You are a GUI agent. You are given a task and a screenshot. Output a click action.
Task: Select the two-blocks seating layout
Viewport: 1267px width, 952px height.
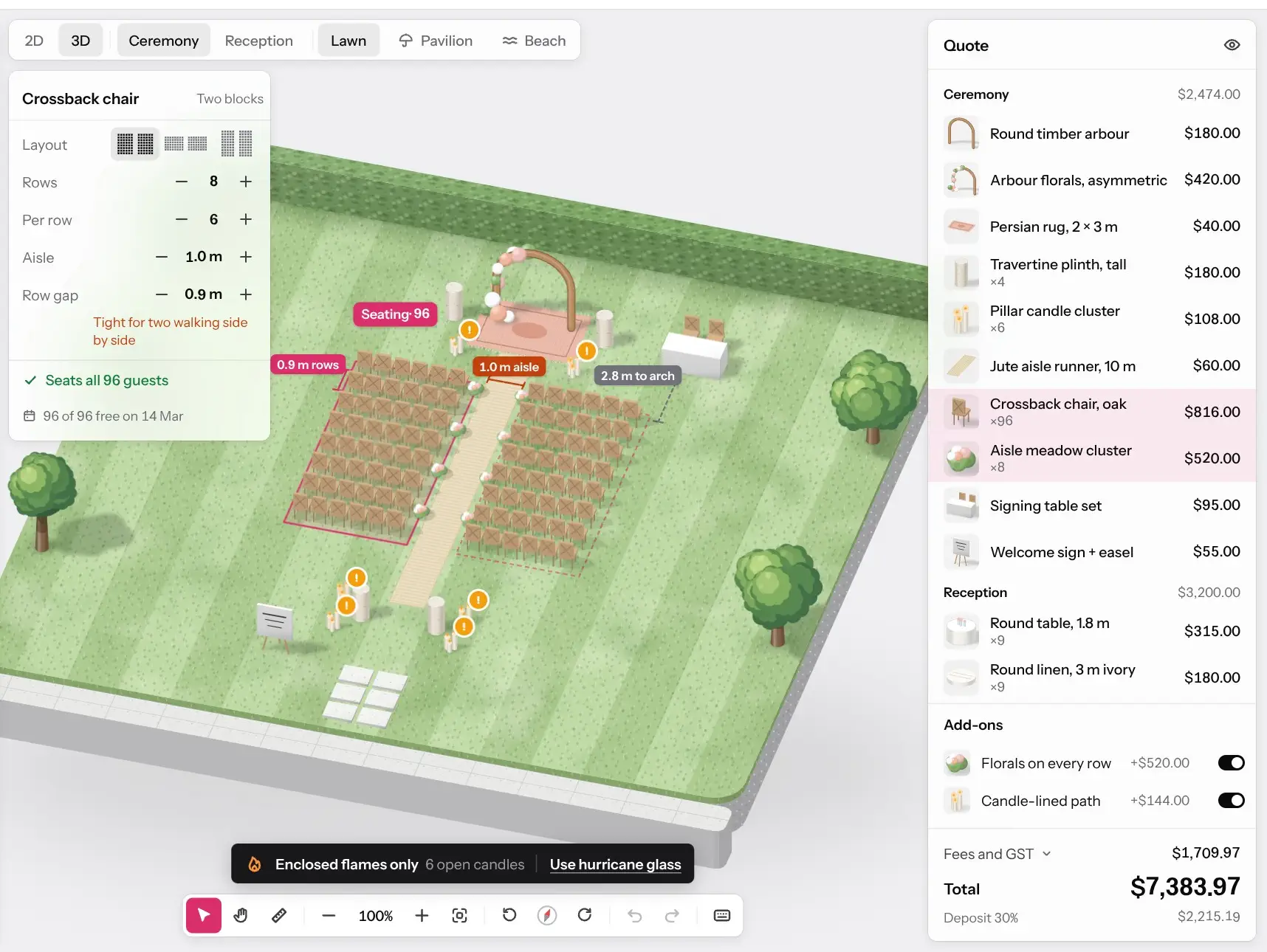(x=135, y=144)
